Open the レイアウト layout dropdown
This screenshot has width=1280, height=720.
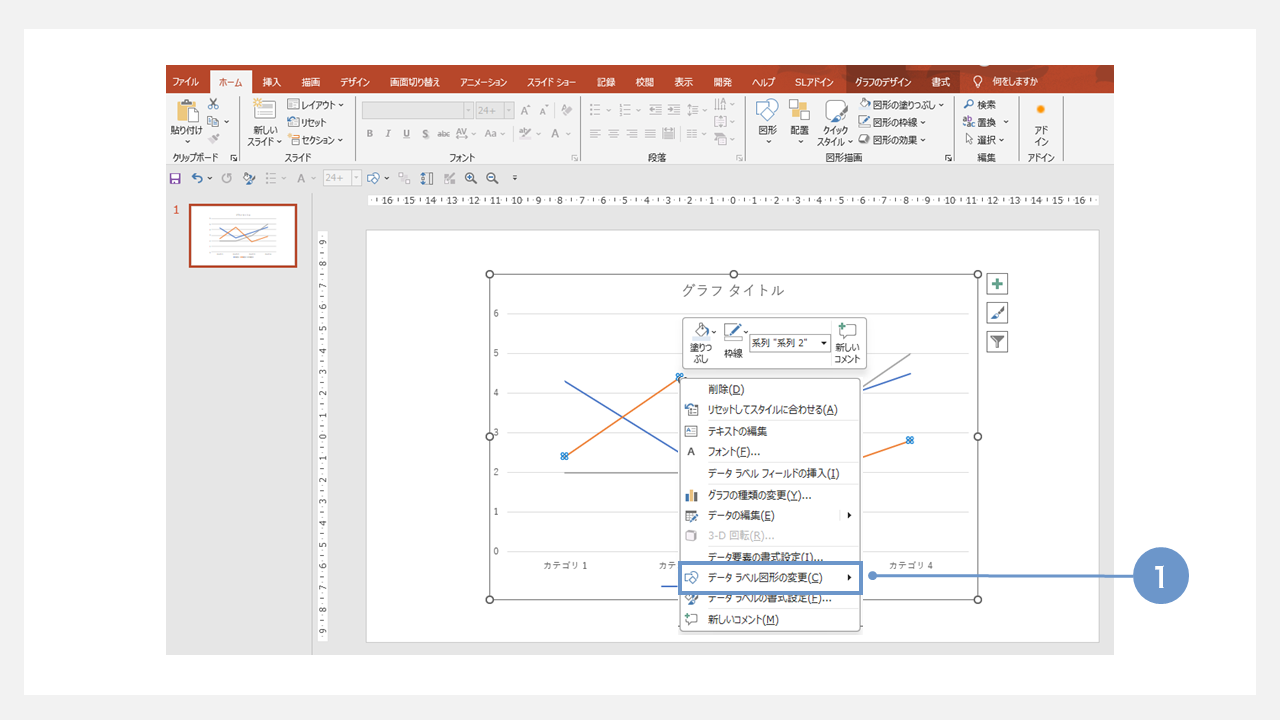coord(316,105)
